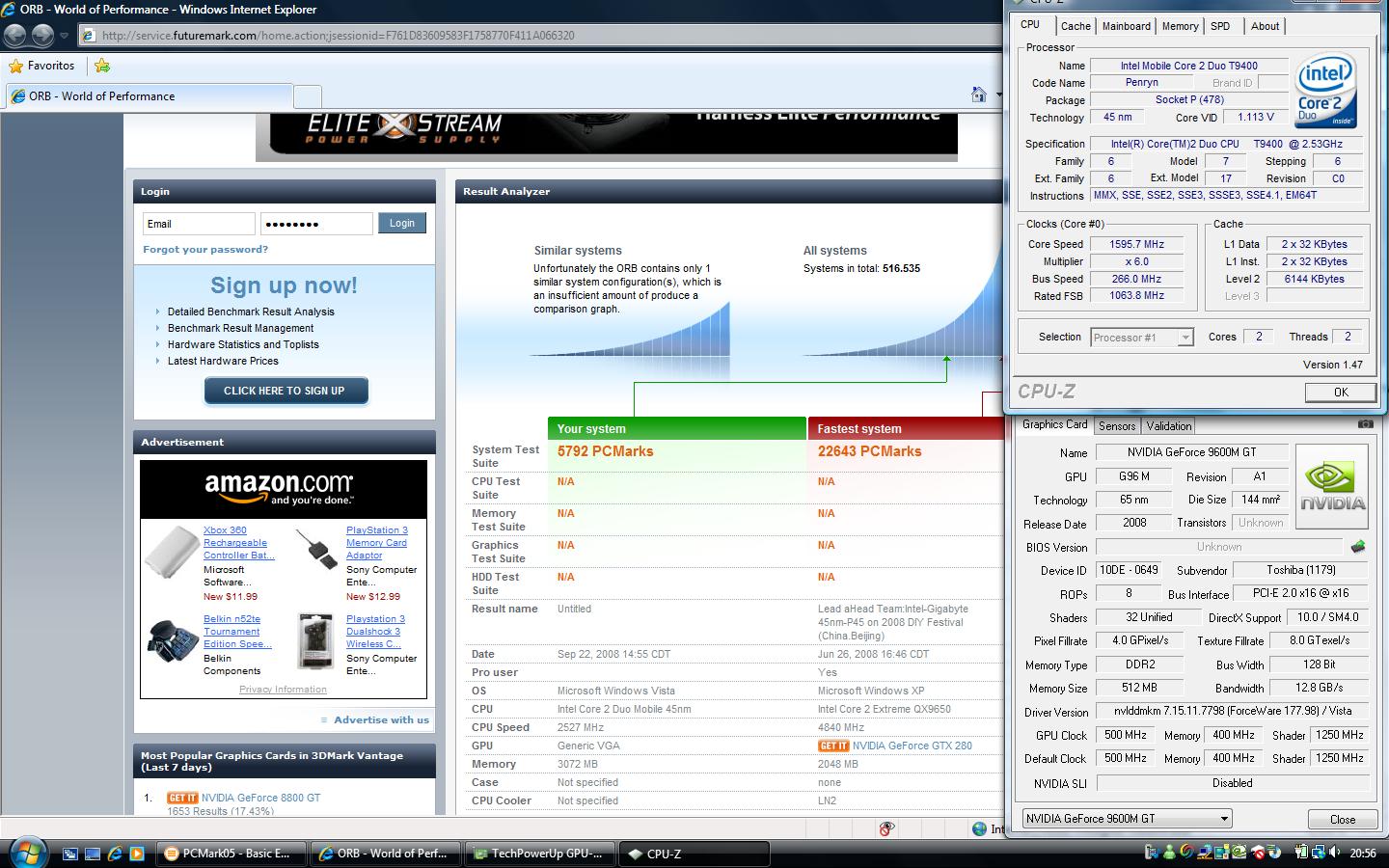Click the Belkin gamepad product thumbnail
The image size is (1389, 868).
click(173, 640)
